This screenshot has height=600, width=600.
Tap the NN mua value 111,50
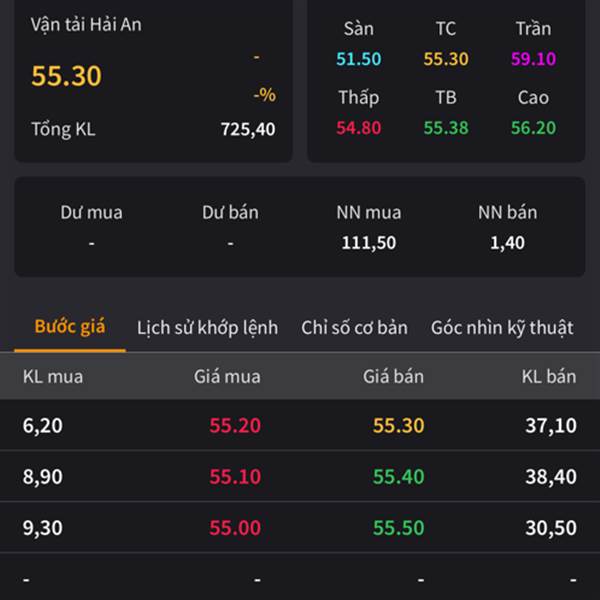(x=368, y=242)
